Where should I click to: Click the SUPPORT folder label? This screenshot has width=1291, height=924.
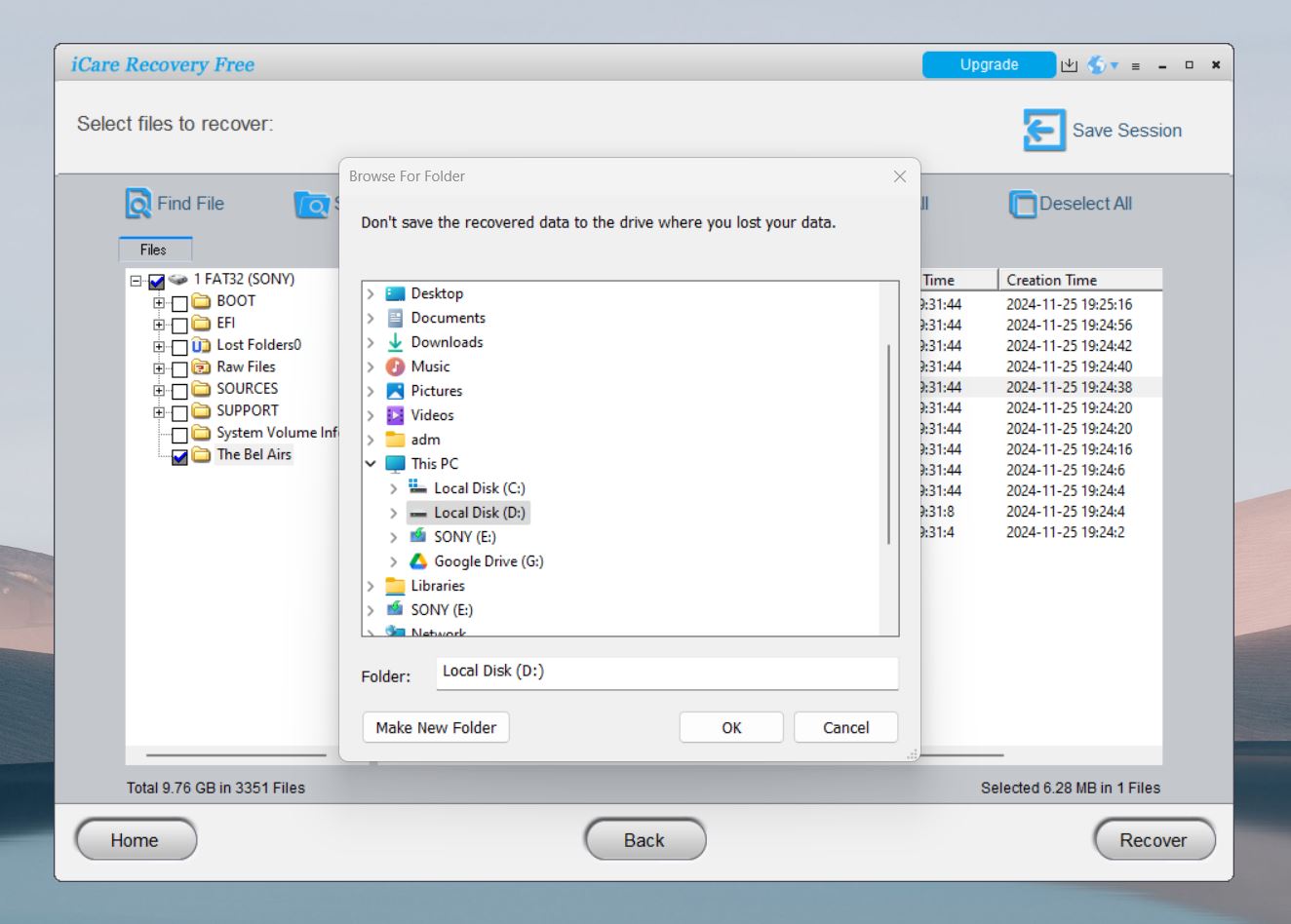(x=247, y=410)
